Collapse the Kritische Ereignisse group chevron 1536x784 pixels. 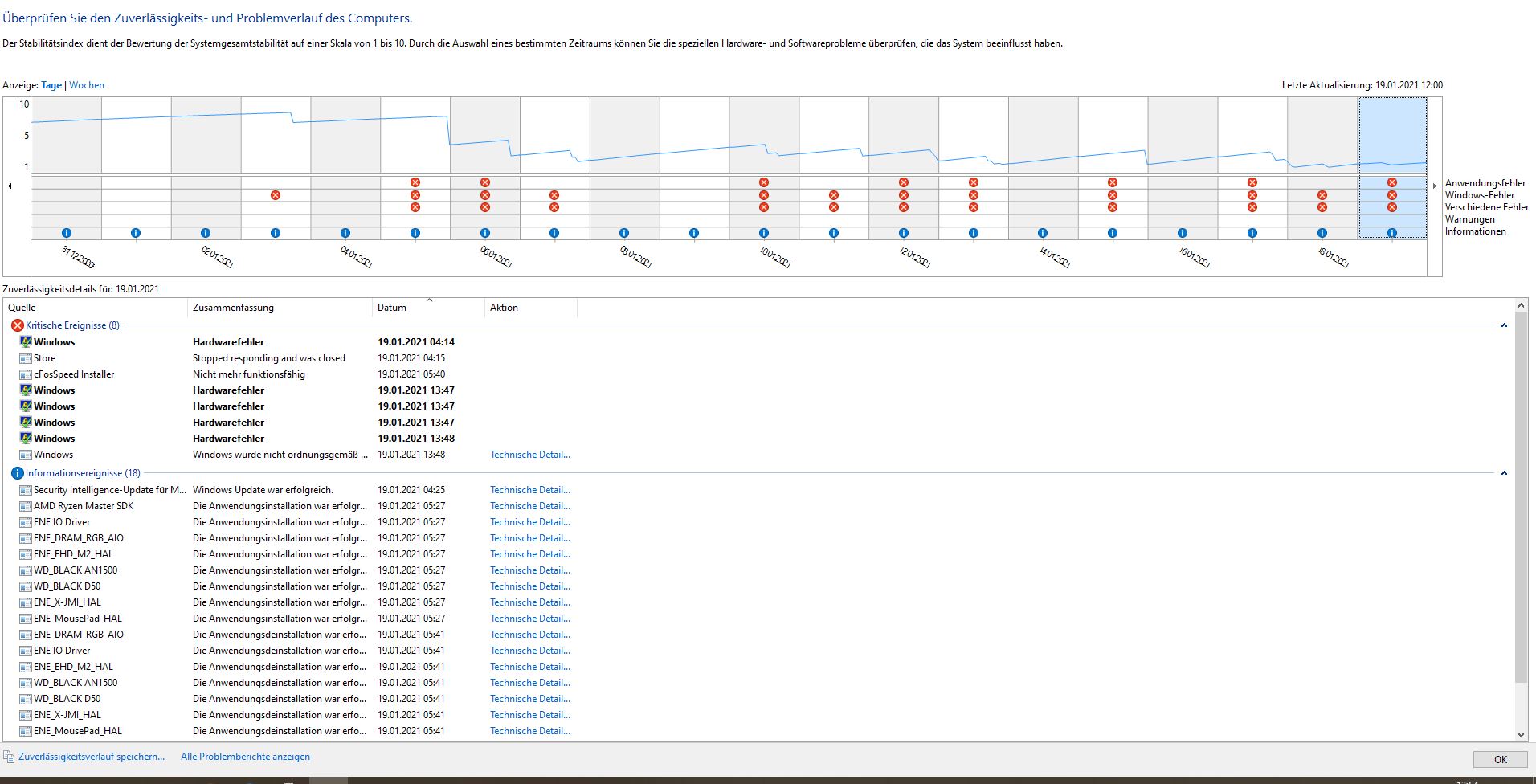tap(1504, 325)
